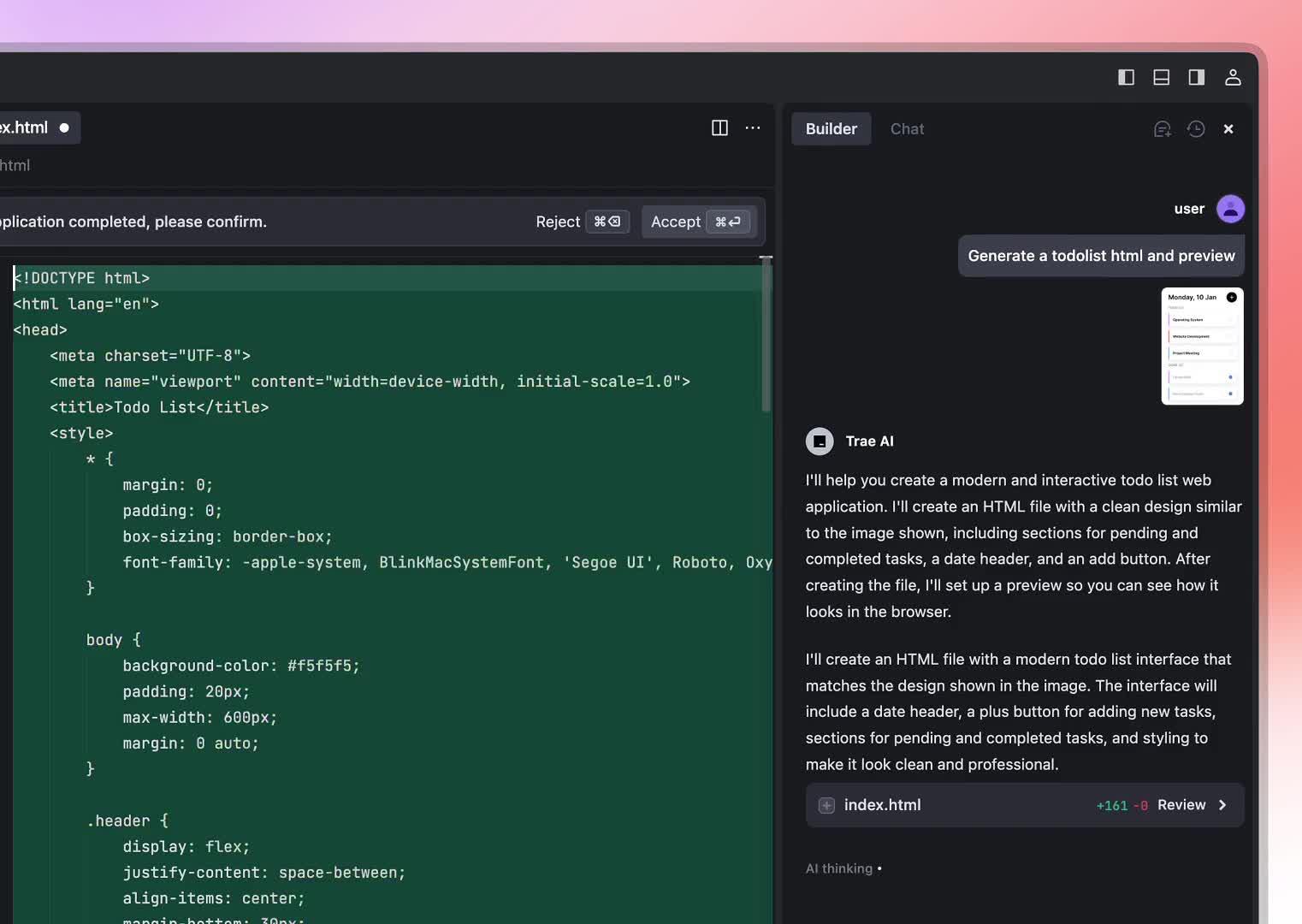1302x924 pixels.
Task: Close the AI assistant panel
Action: [x=1228, y=129]
